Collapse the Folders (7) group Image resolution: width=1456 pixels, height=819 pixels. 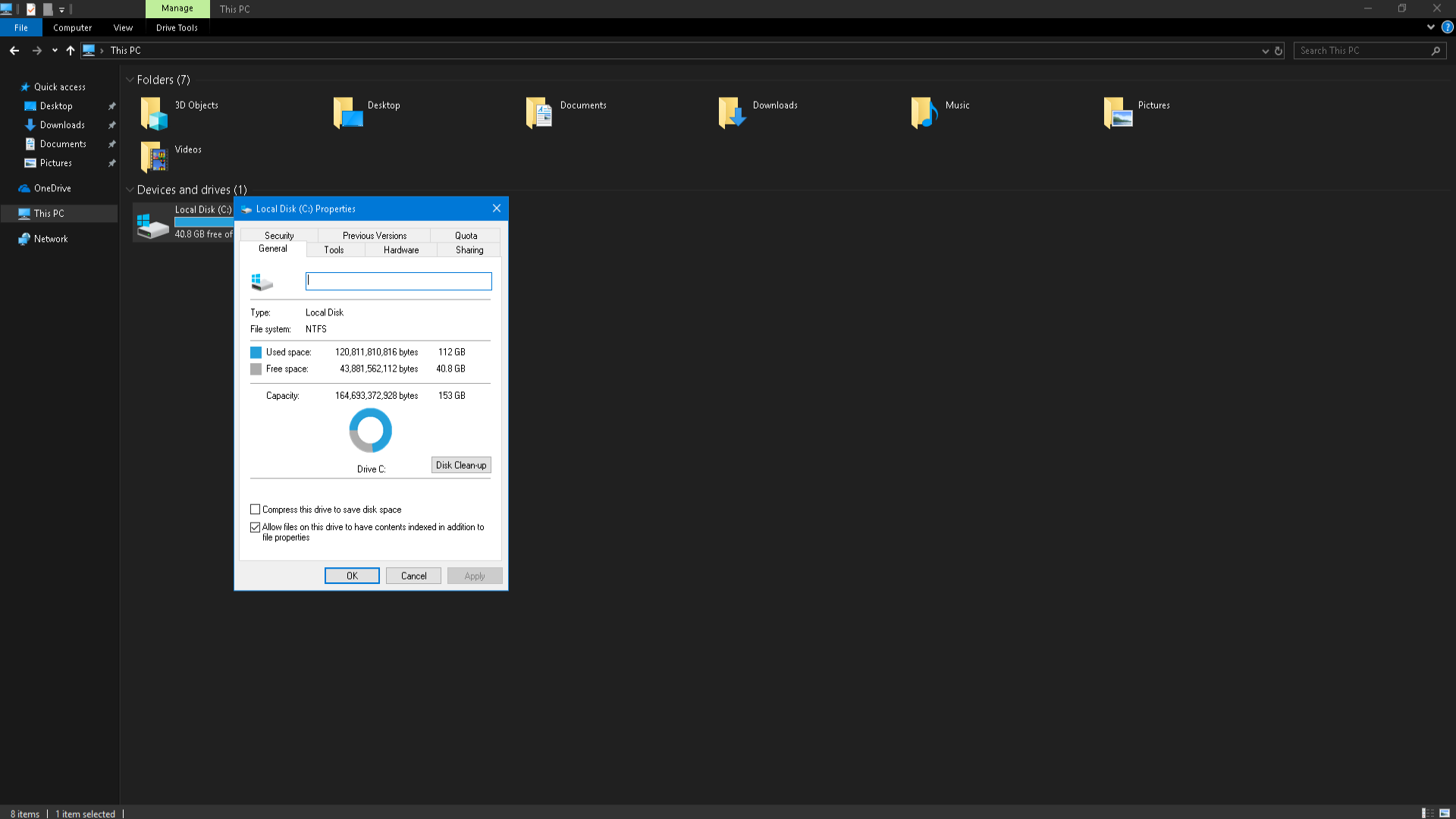pos(130,80)
